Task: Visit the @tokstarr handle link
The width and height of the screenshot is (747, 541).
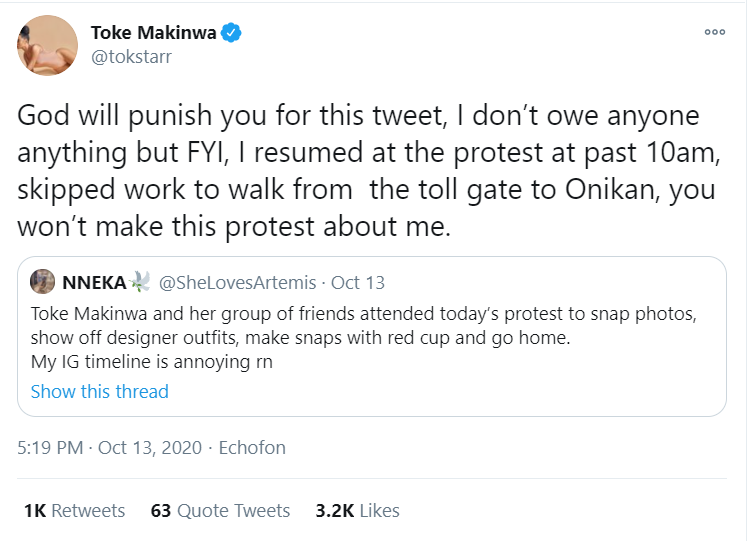Action: pyautogui.click(x=132, y=57)
